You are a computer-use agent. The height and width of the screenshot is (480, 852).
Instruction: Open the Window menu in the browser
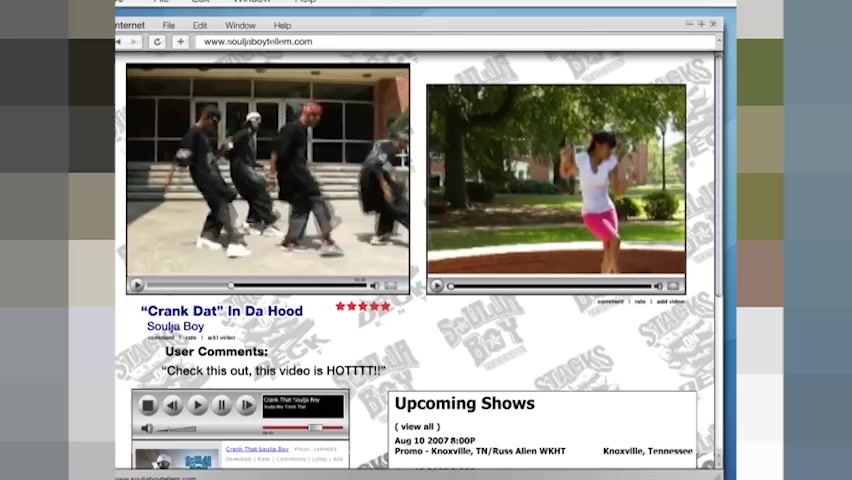coord(240,26)
